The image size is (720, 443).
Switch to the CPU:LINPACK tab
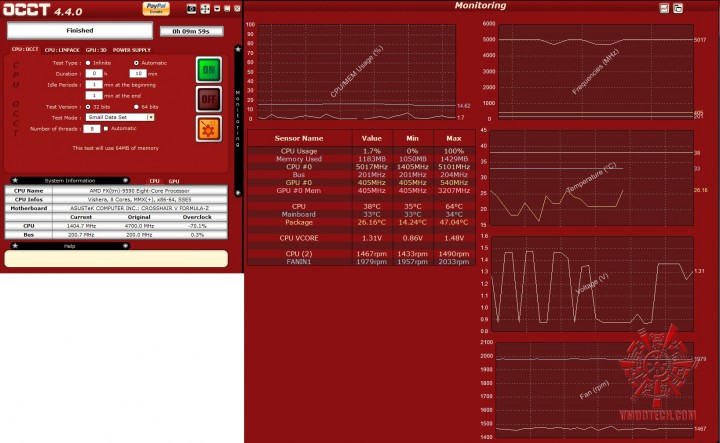[x=62, y=50]
